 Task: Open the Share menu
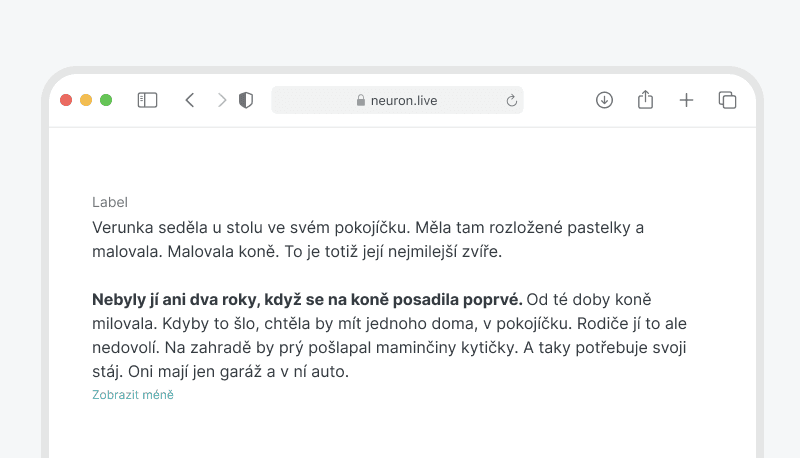pos(645,99)
